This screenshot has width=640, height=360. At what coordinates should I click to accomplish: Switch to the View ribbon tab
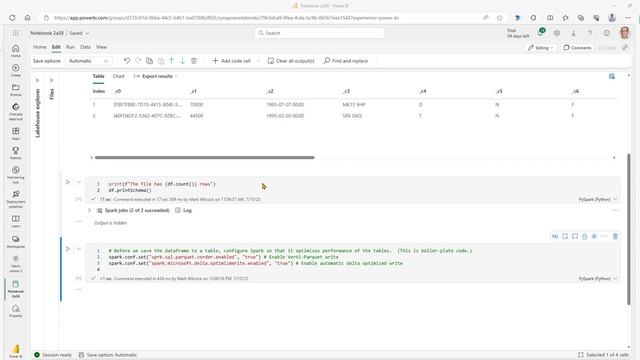(x=101, y=47)
